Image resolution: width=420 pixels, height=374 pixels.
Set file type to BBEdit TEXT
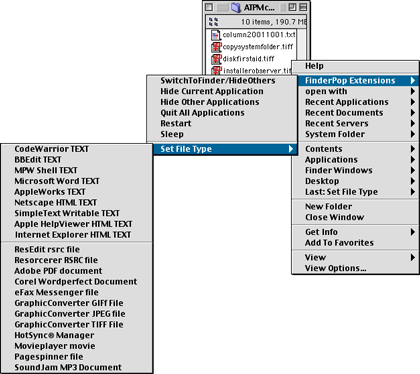tap(77, 160)
